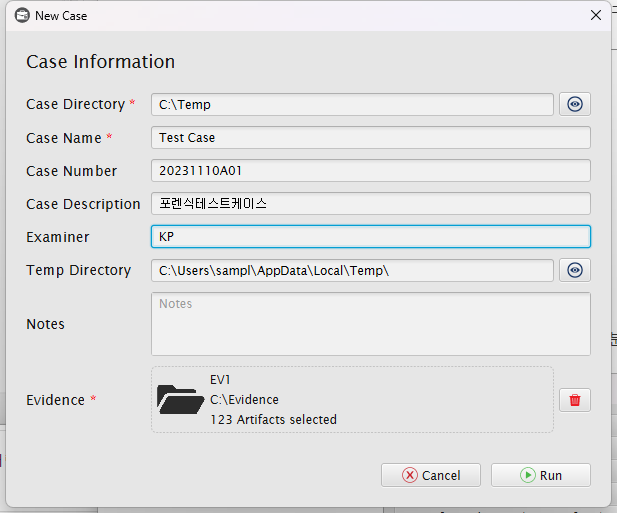617x513 pixels.
Task: Click the C:\Evidence path text
Action: pos(244,400)
